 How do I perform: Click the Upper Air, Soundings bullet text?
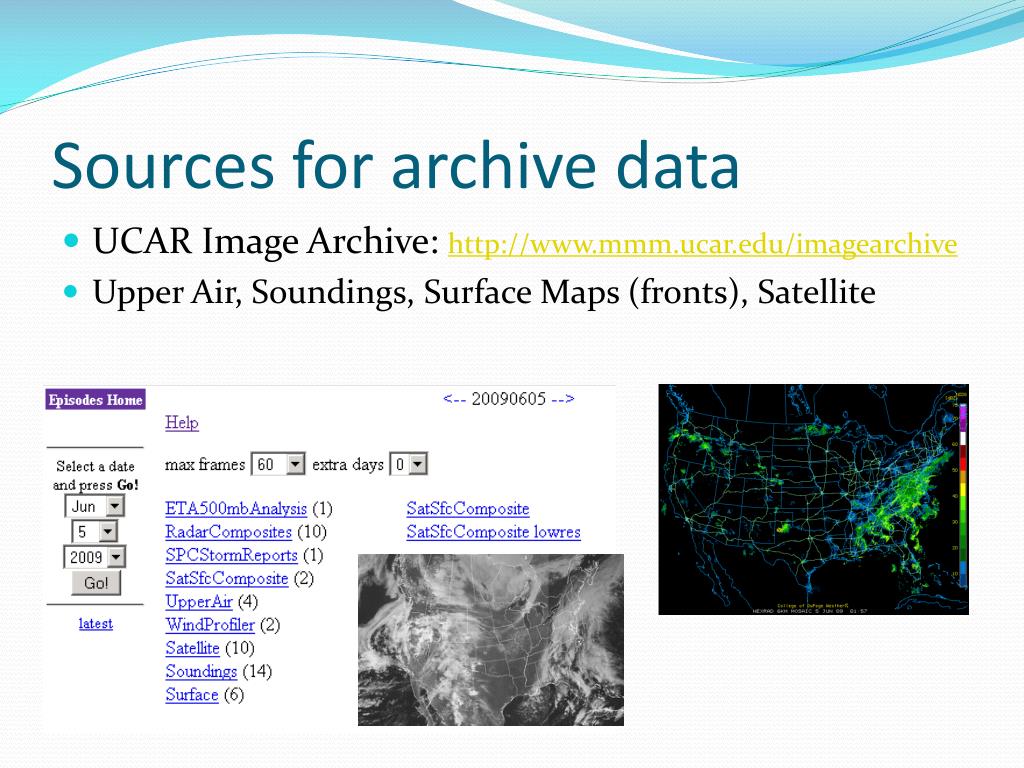(x=484, y=292)
